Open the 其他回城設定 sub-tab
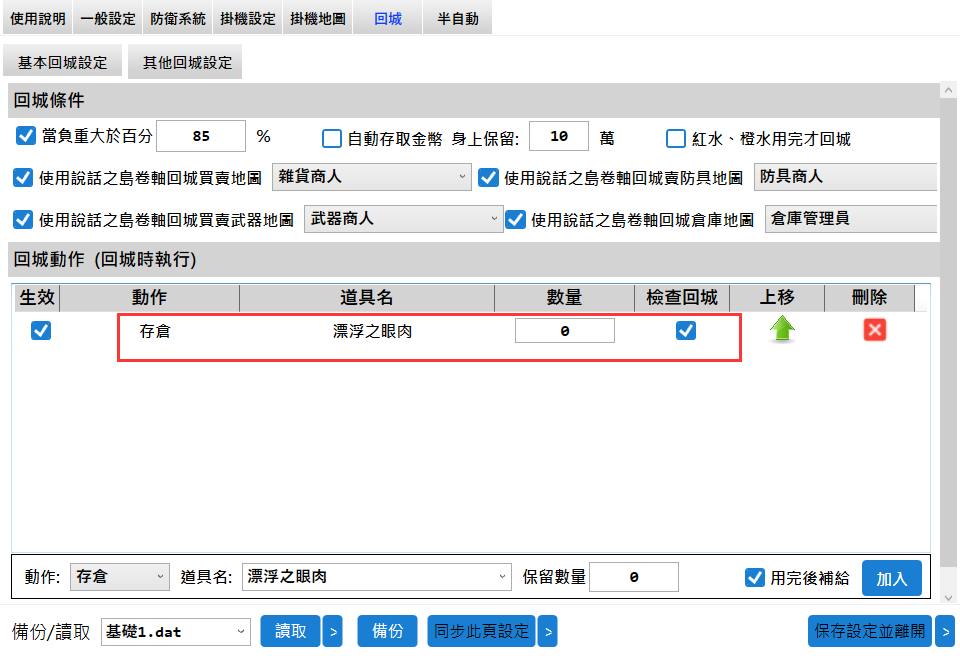 187,62
